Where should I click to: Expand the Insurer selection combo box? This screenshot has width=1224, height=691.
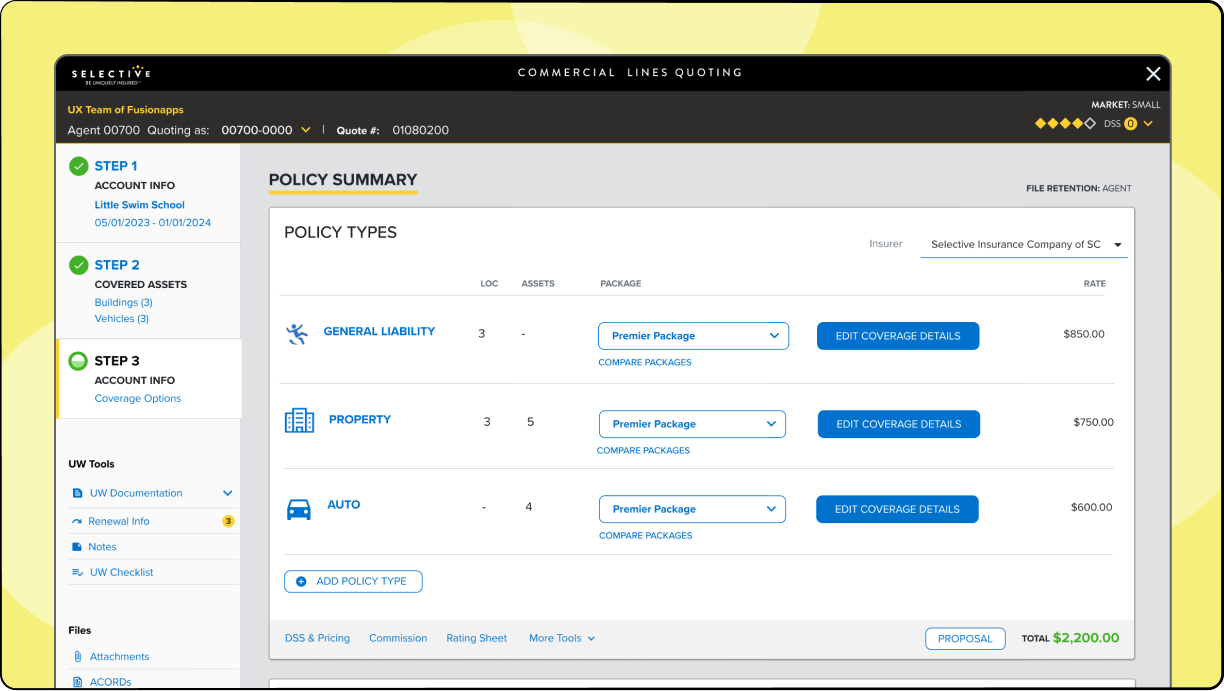pos(1023,244)
